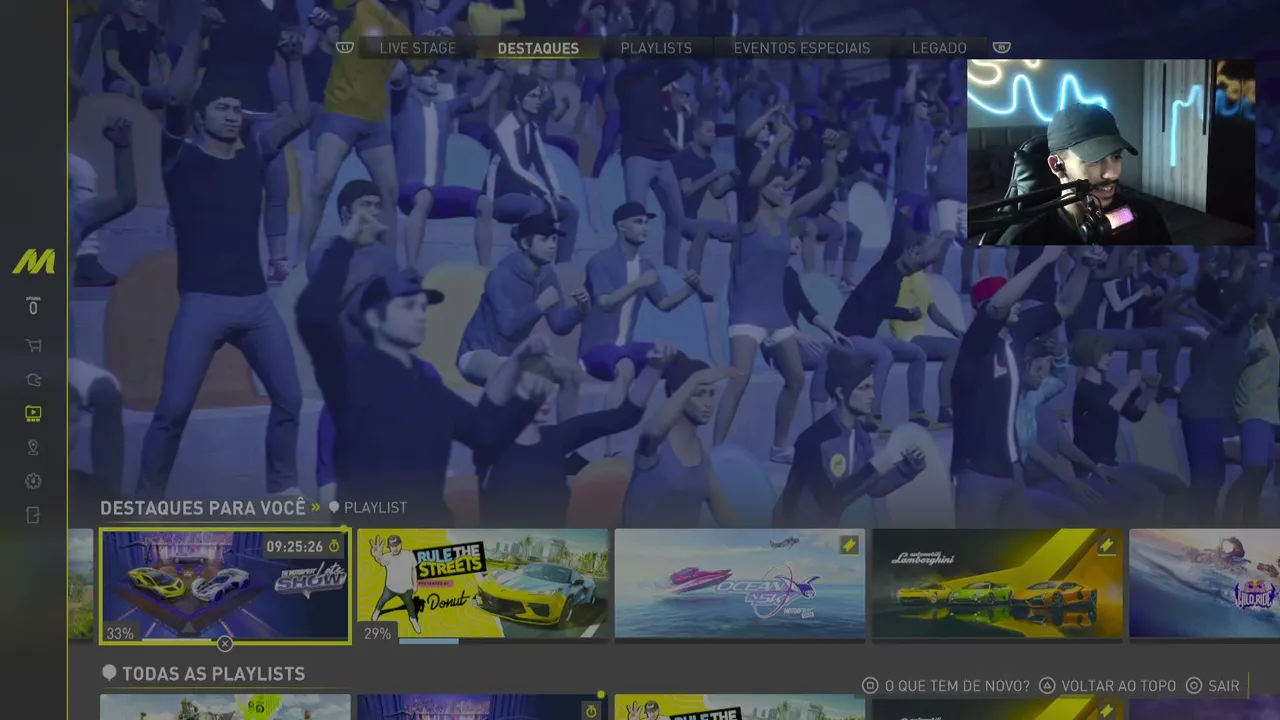Click the Todas as Playlists heading
This screenshot has height=720, width=1280.
[x=213, y=674]
